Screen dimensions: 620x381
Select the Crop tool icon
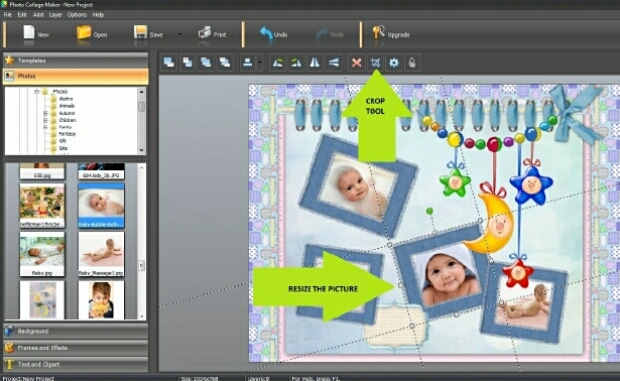point(375,62)
